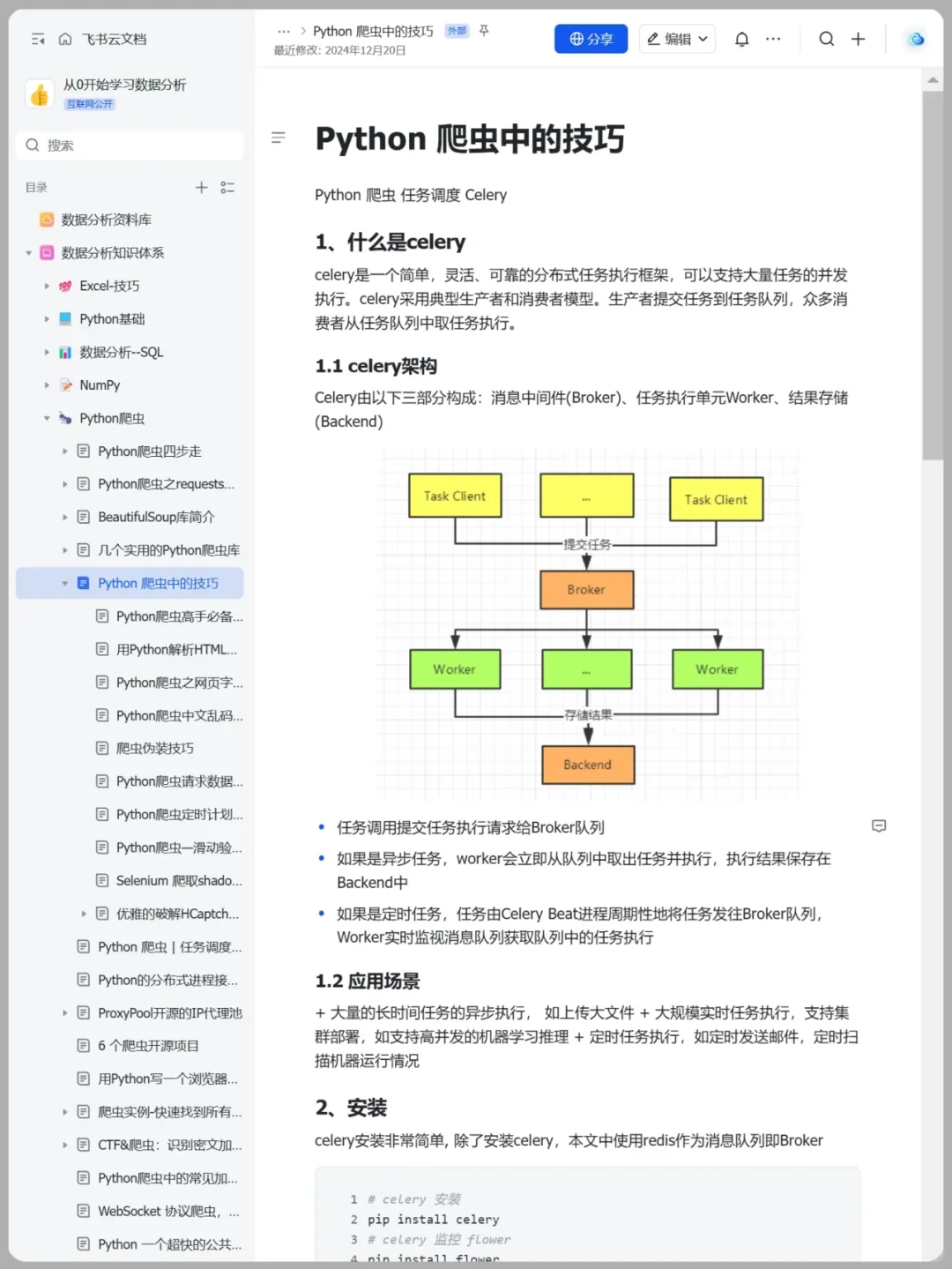Click the 搜索 search input field
Screen dimensions: 952x1269
point(129,145)
